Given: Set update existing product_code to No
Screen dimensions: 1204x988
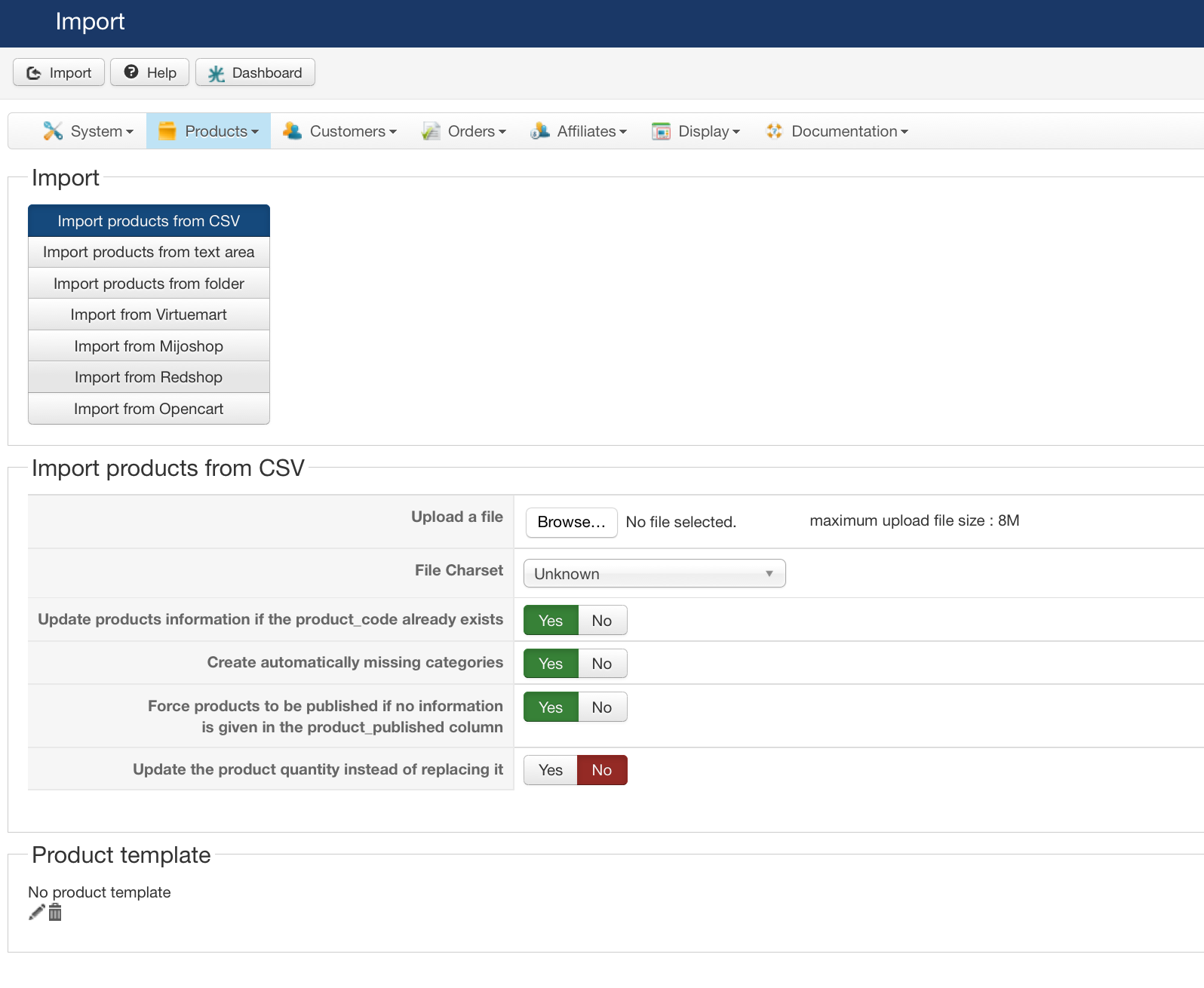Looking at the screenshot, I should pyautogui.click(x=602, y=621).
